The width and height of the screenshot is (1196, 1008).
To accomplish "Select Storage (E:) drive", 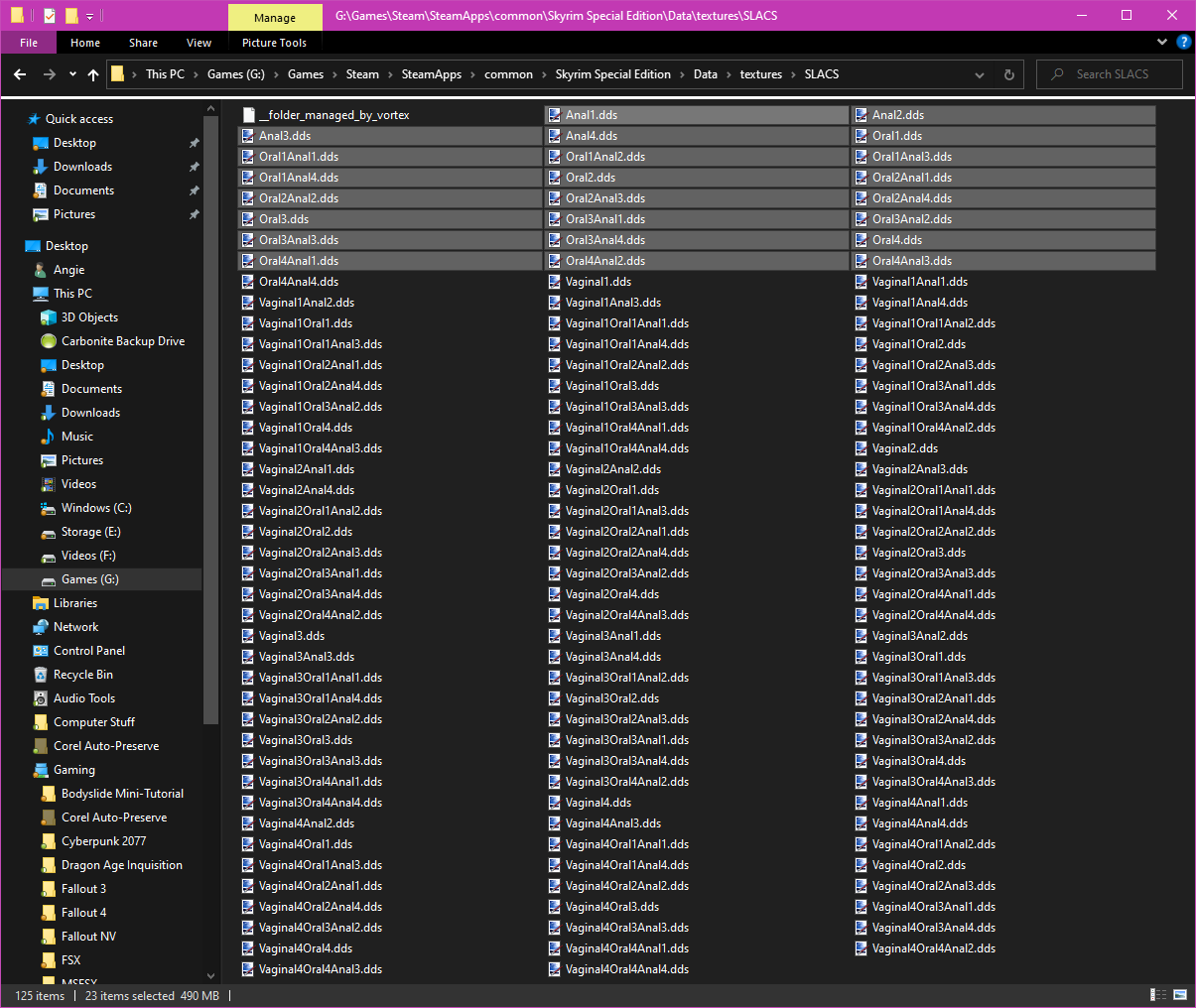I will click(90, 532).
